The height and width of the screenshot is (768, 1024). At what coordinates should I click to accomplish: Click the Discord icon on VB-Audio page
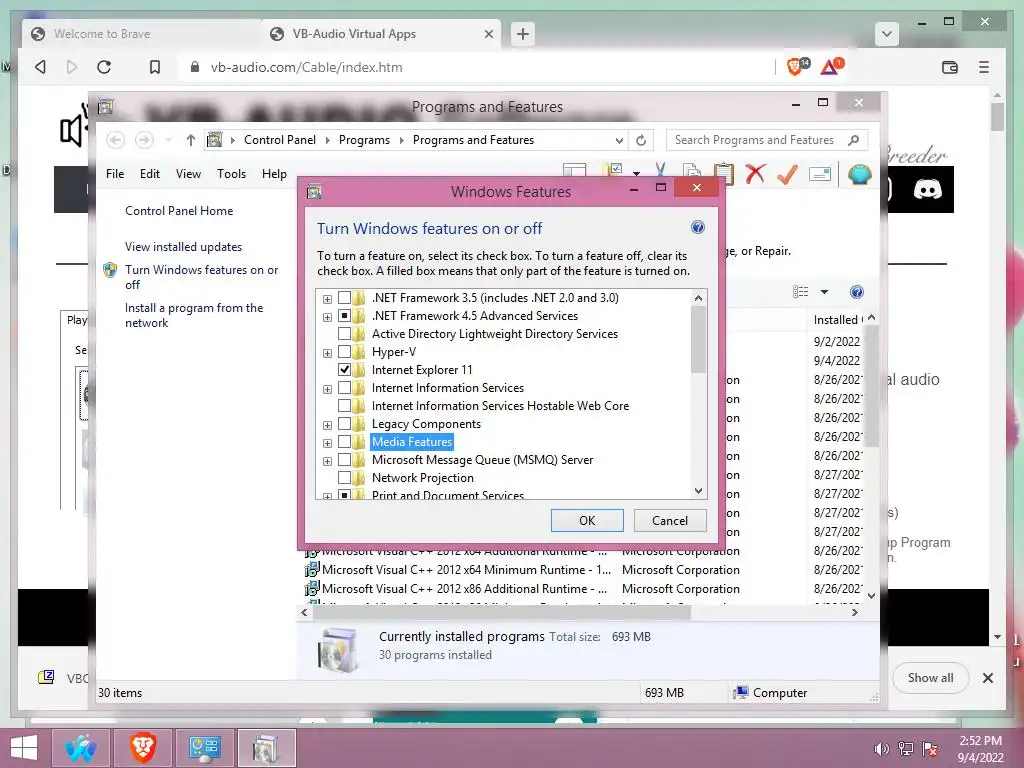tap(927, 189)
